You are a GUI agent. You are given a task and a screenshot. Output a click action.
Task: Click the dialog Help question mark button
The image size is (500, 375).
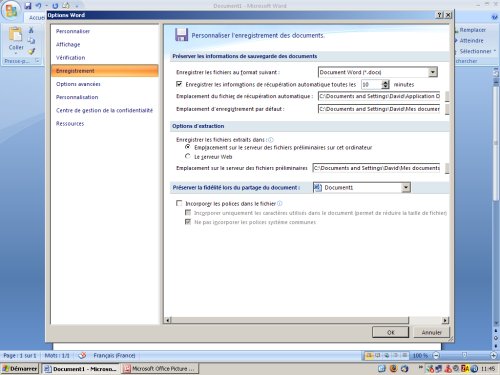point(440,15)
